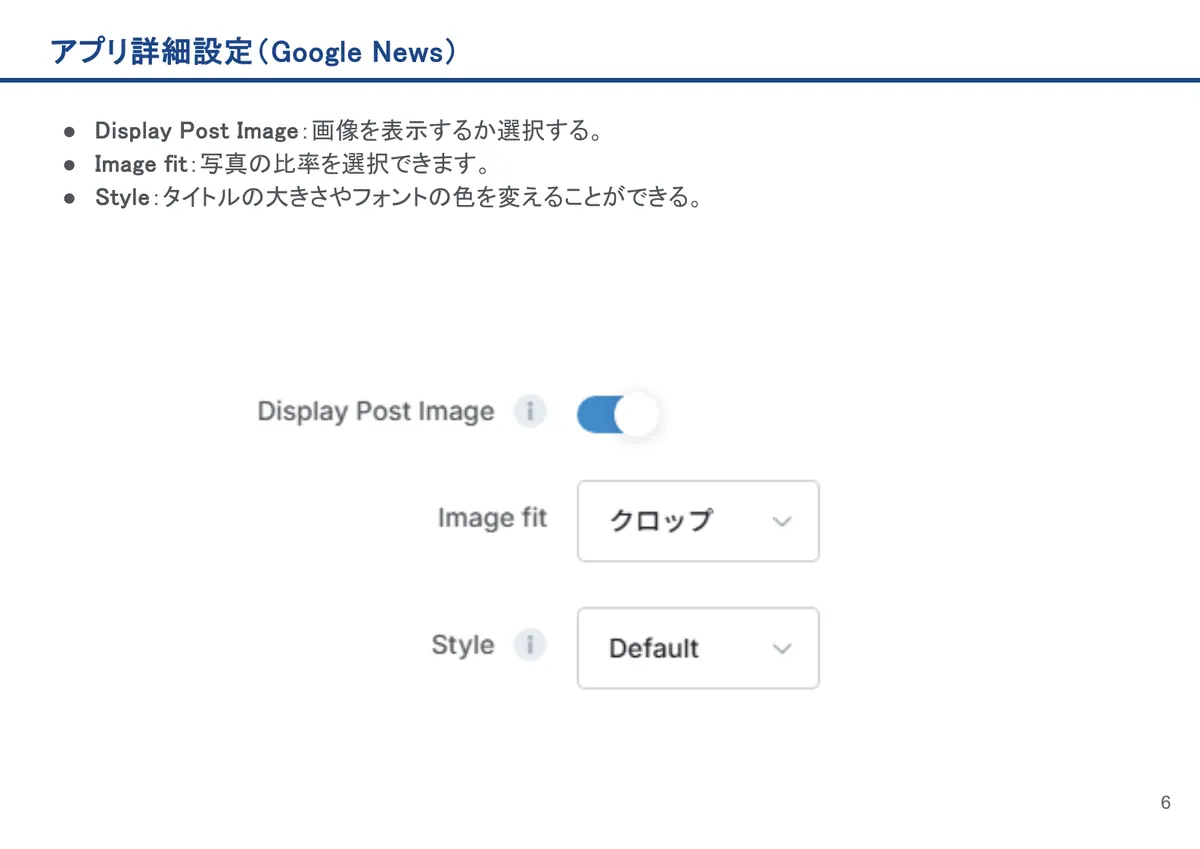Toggle the Display Post Image switch
Viewport: 1200px width, 849px height.
click(618, 414)
